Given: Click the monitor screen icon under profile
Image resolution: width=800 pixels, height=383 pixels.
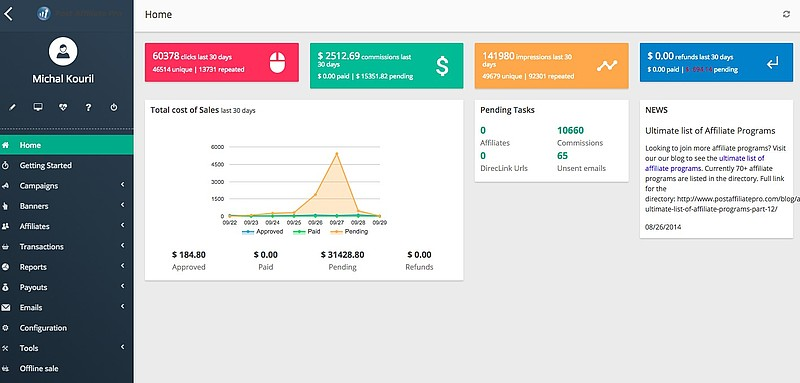Looking at the screenshot, I should [38, 107].
